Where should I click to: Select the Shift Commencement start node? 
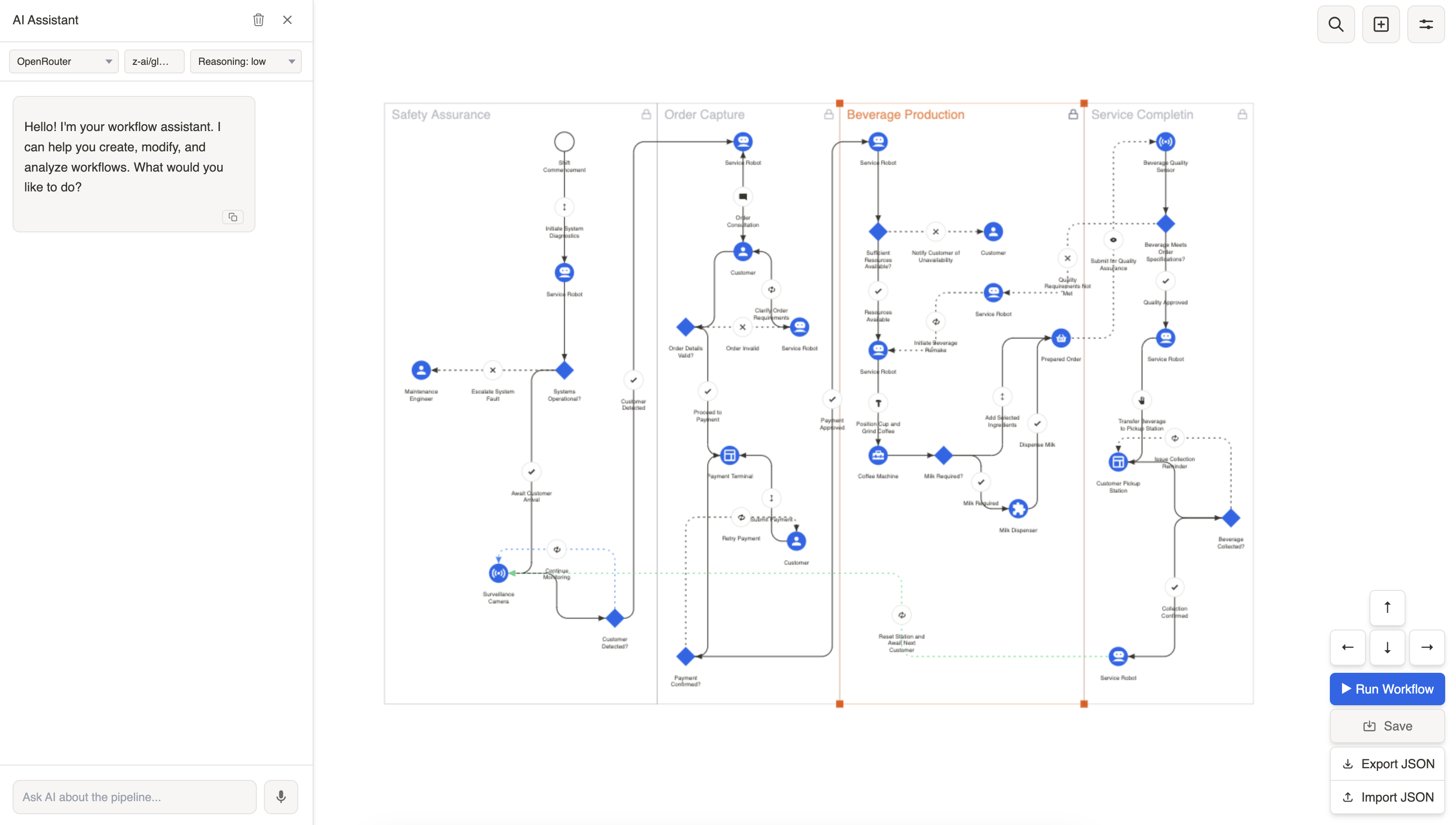point(564,142)
